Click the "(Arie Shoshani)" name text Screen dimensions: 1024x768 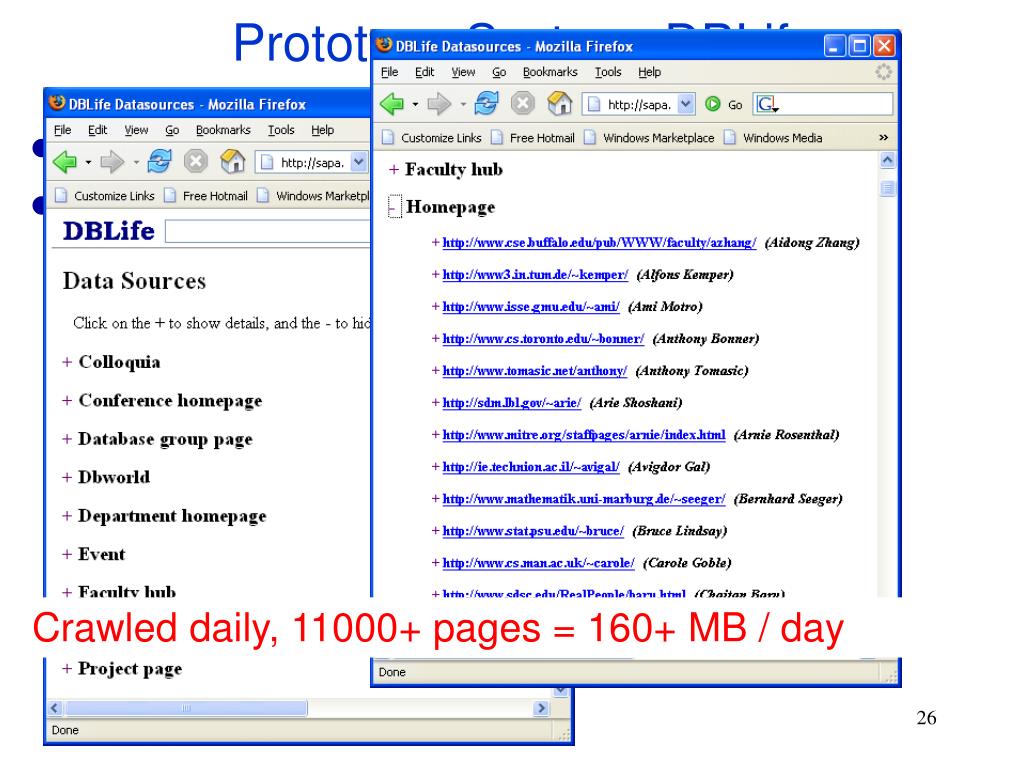pos(635,402)
